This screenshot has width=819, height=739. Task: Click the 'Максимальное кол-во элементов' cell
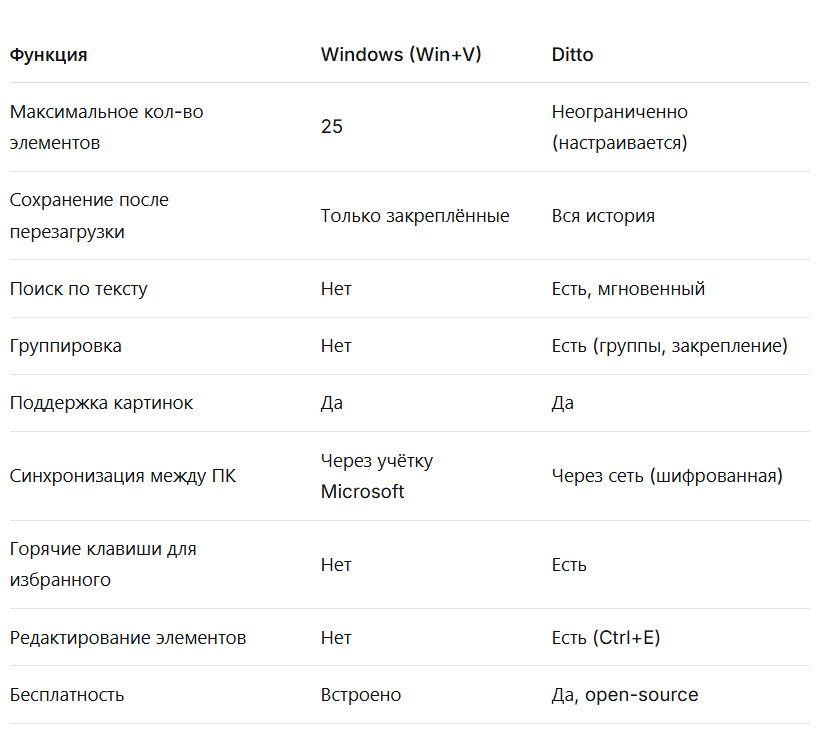(106, 127)
